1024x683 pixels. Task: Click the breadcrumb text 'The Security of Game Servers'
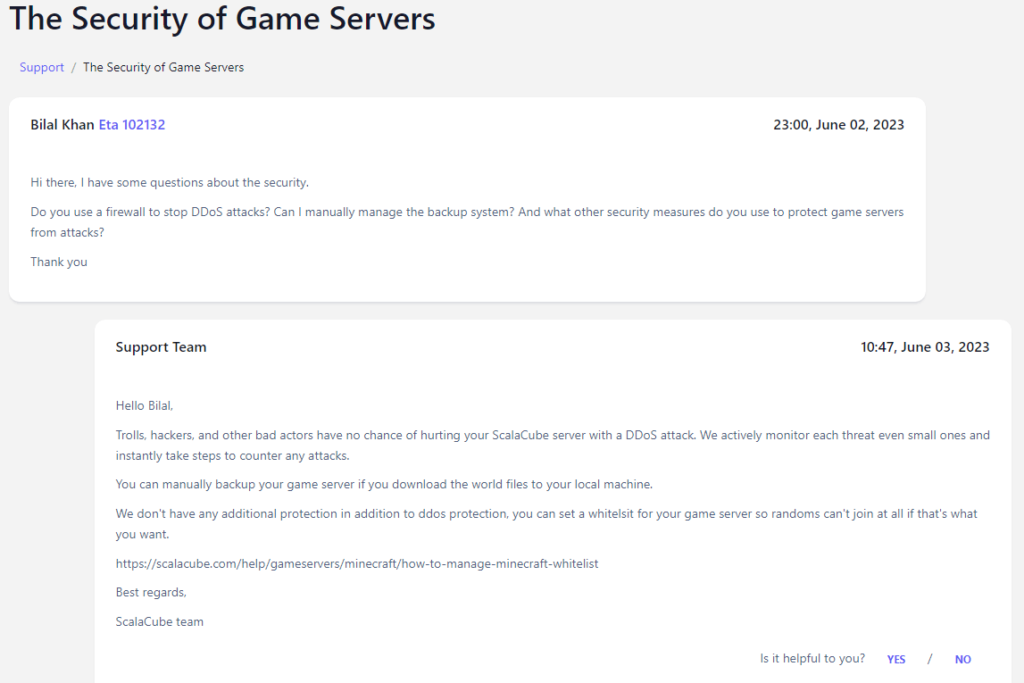tap(163, 67)
